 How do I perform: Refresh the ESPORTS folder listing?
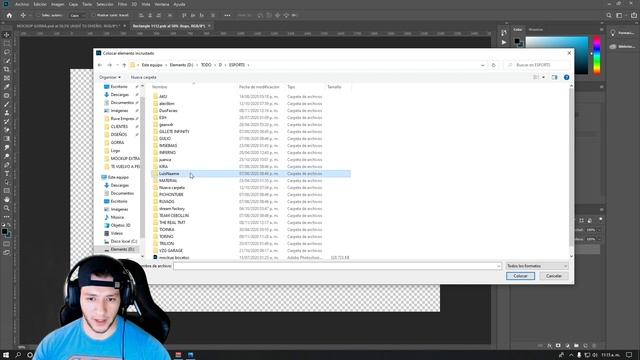[493, 65]
